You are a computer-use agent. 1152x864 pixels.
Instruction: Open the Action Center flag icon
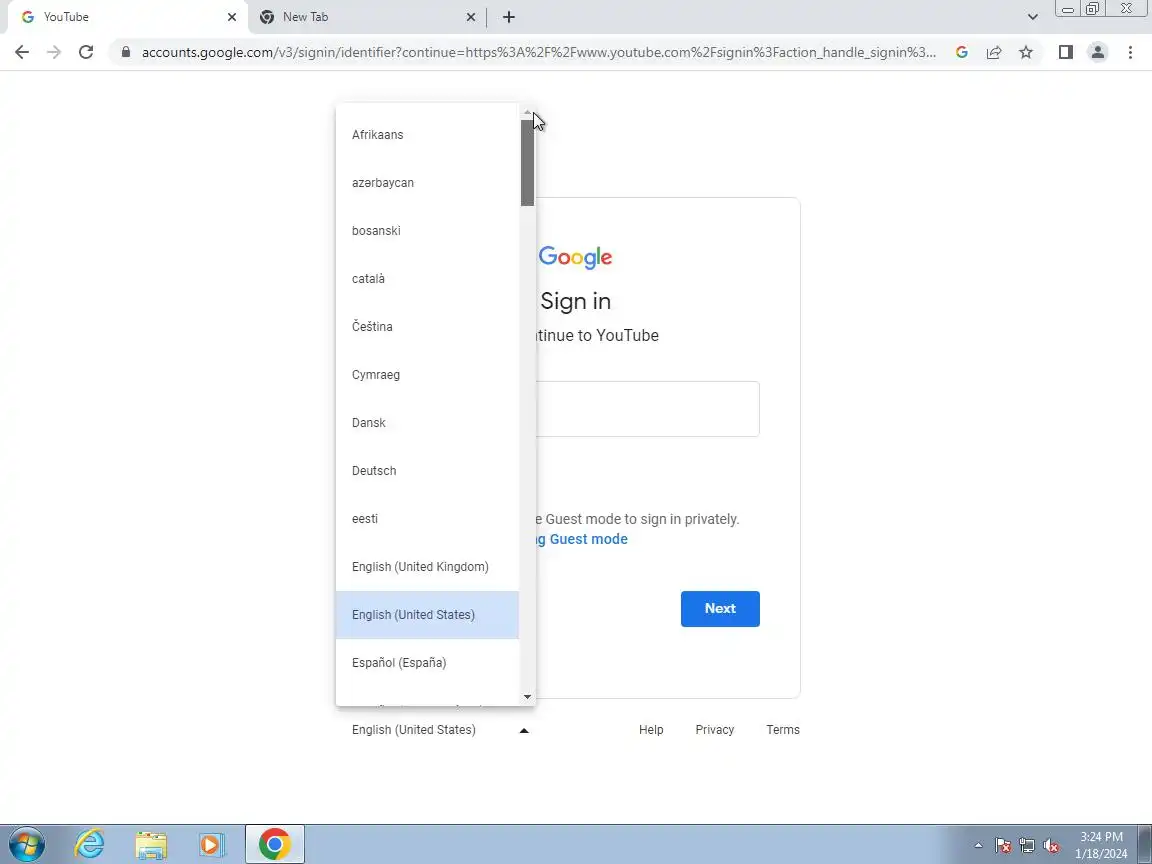[1003, 846]
